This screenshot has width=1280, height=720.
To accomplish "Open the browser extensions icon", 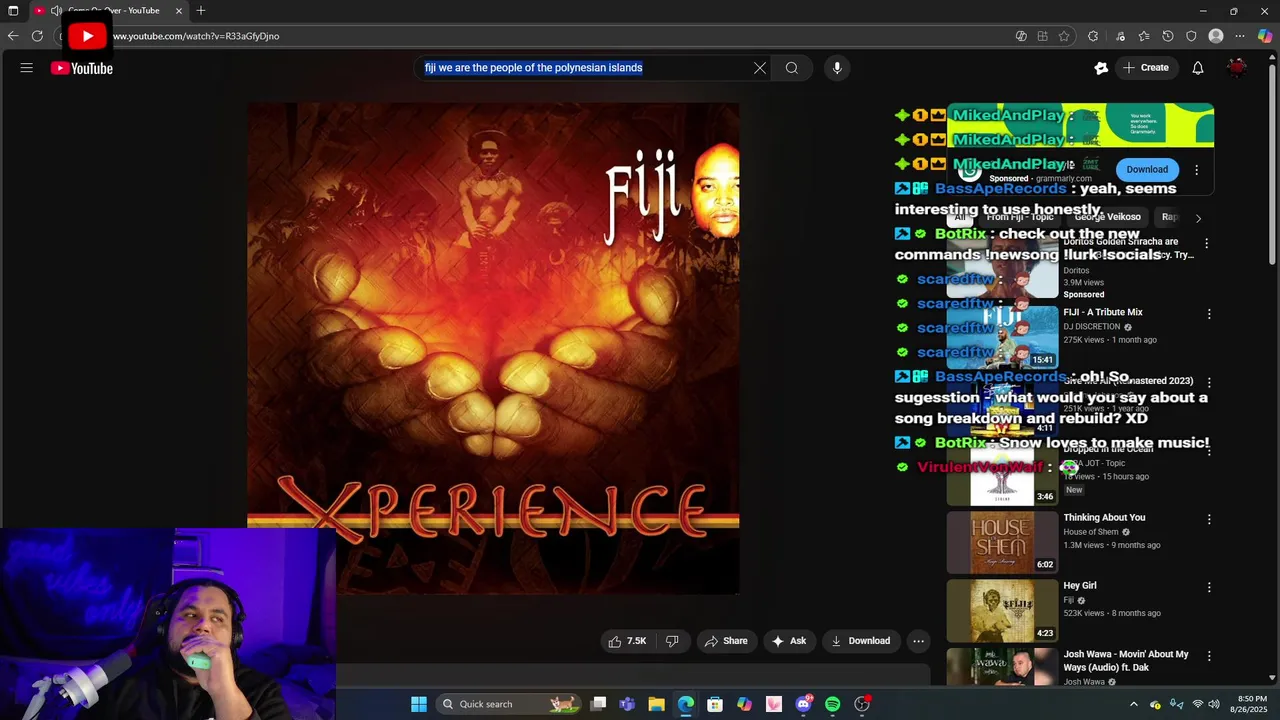I will (1093, 36).
